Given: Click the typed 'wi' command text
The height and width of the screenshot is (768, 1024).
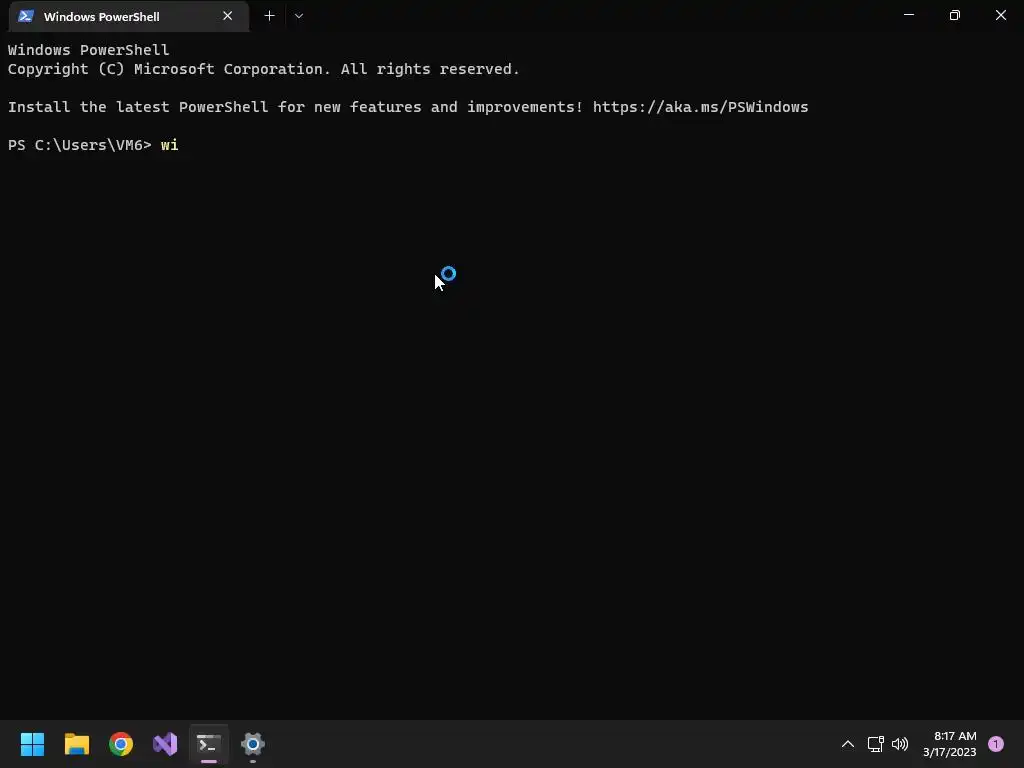Looking at the screenshot, I should pyautogui.click(x=170, y=145).
